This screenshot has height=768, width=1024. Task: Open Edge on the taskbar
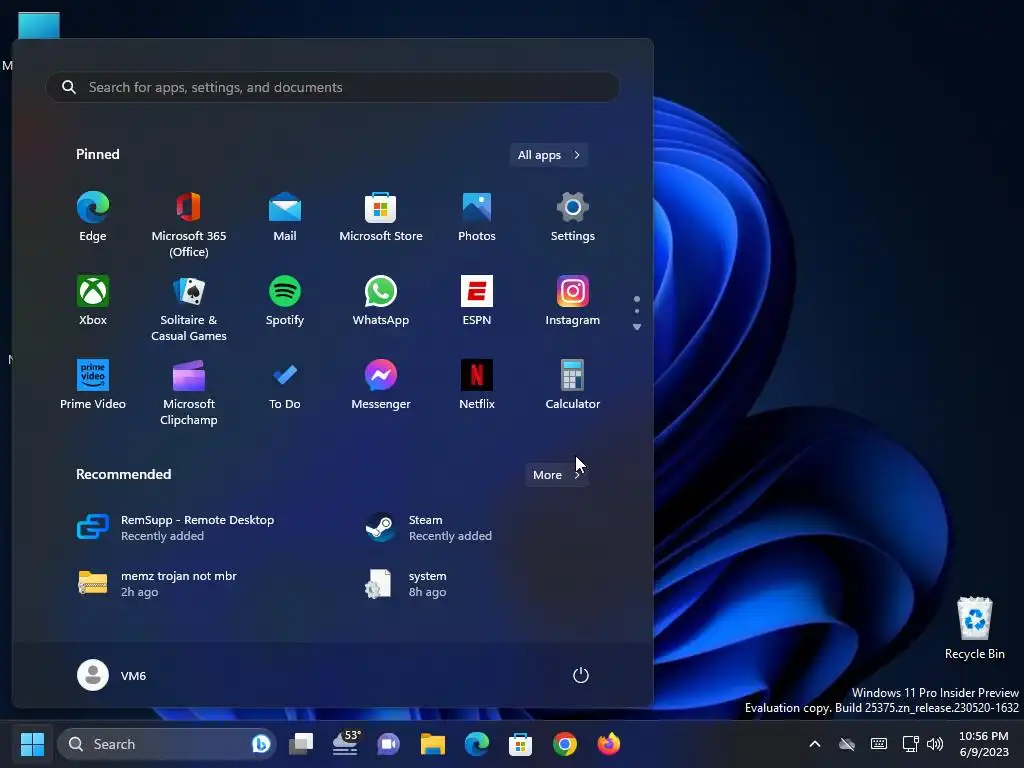tap(477, 744)
